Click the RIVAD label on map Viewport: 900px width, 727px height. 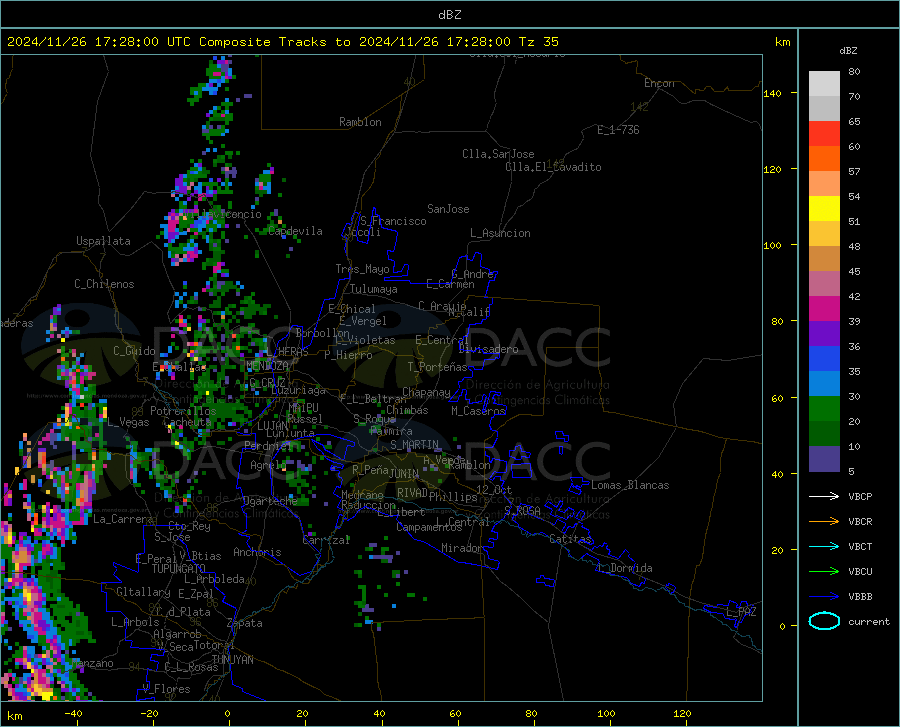pos(412,493)
